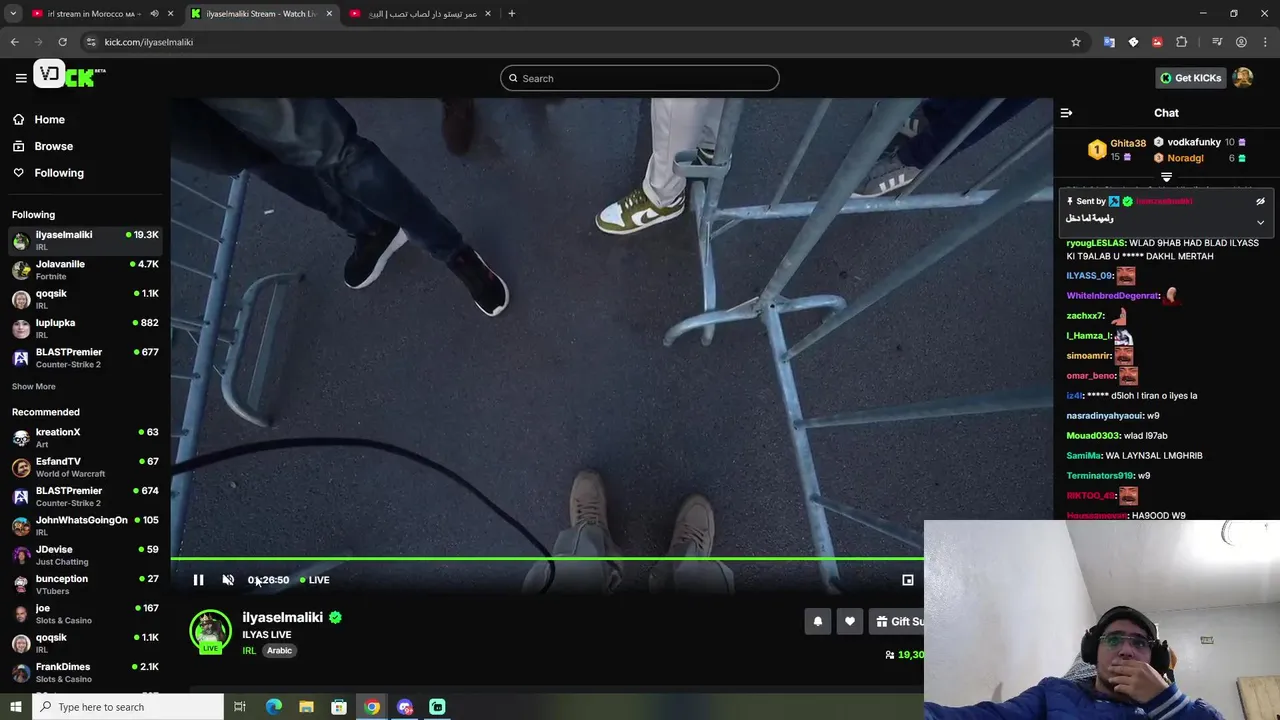Viewport: 1280px width, 720px height.
Task: Unfollow with the heart button
Action: (x=849, y=621)
